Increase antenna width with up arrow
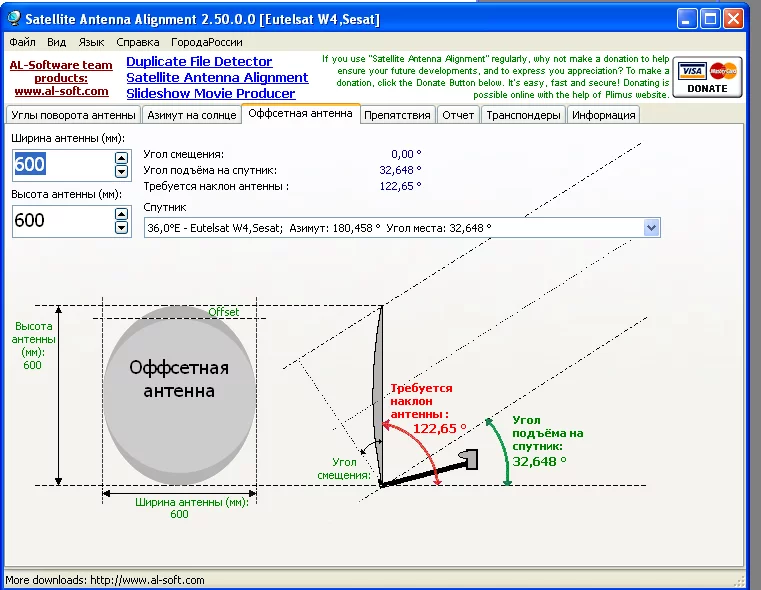The width and height of the screenshot is (761, 590). click(x=122, y=158)
